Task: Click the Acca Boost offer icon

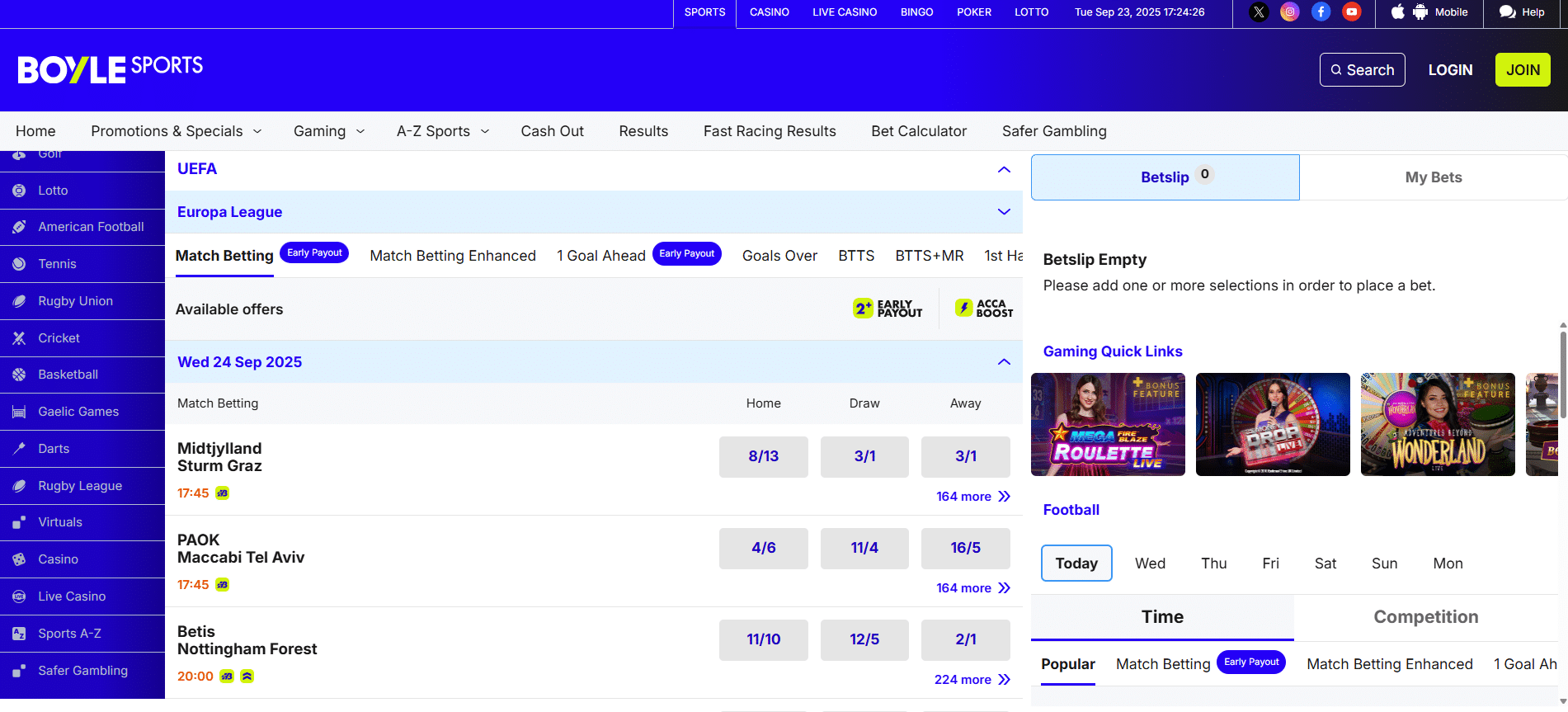Action: pyautogui.click(x=984, y=309)
